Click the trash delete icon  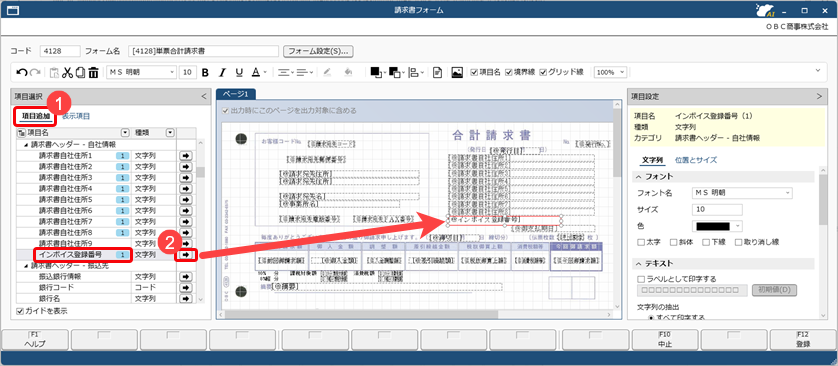93,72
